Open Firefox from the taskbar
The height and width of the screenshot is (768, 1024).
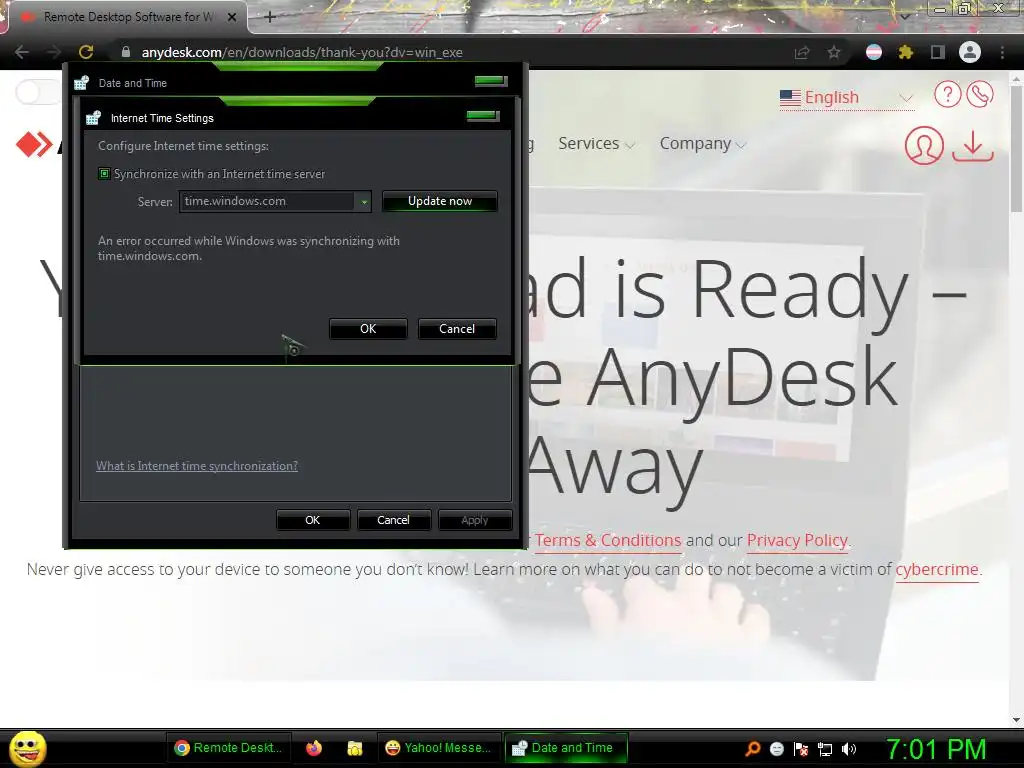pyautogui.click(x=314, y=748)
